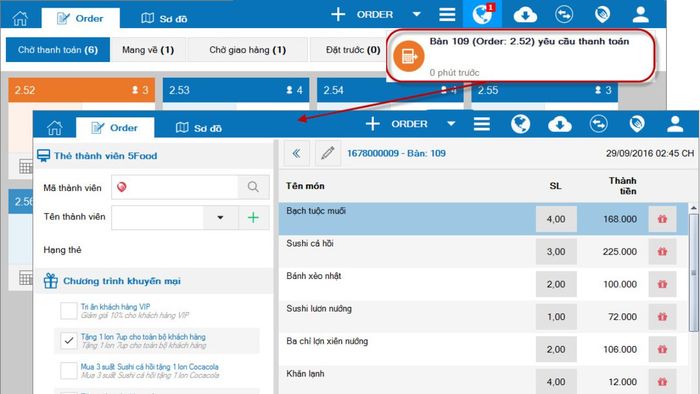Image resolution: width=700 pixels, height=394 pixels.
Task: Click gift icon for Bạch tuộc muối
Action: (x=662, y=219)
